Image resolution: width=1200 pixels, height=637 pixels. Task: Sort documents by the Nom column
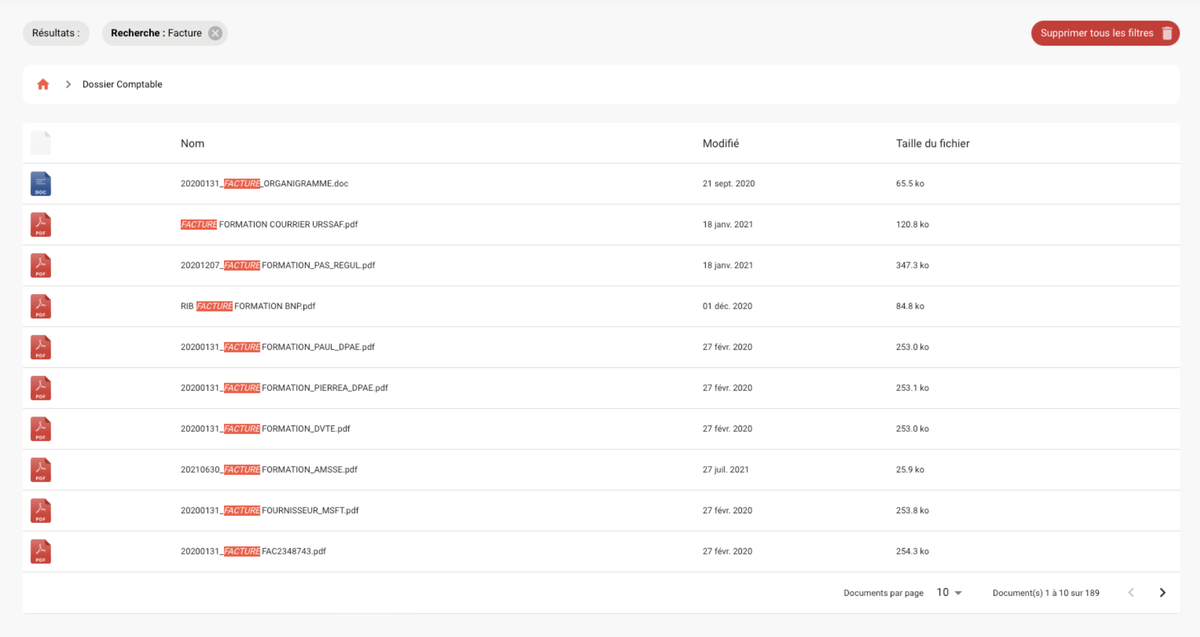[x=192, y=143]
